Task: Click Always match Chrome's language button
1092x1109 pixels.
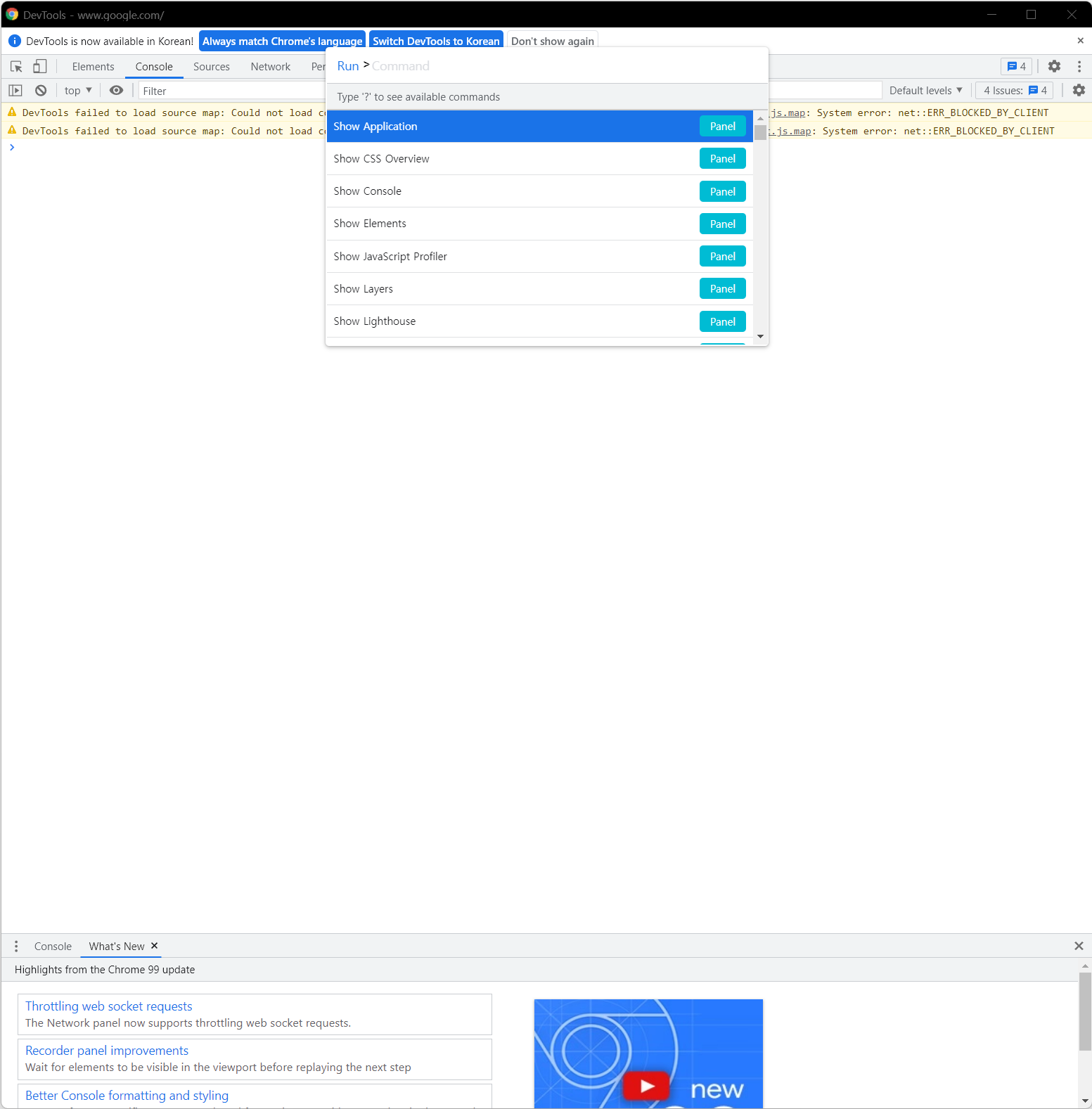Action: pyautogui.click(x=283, y=41)
